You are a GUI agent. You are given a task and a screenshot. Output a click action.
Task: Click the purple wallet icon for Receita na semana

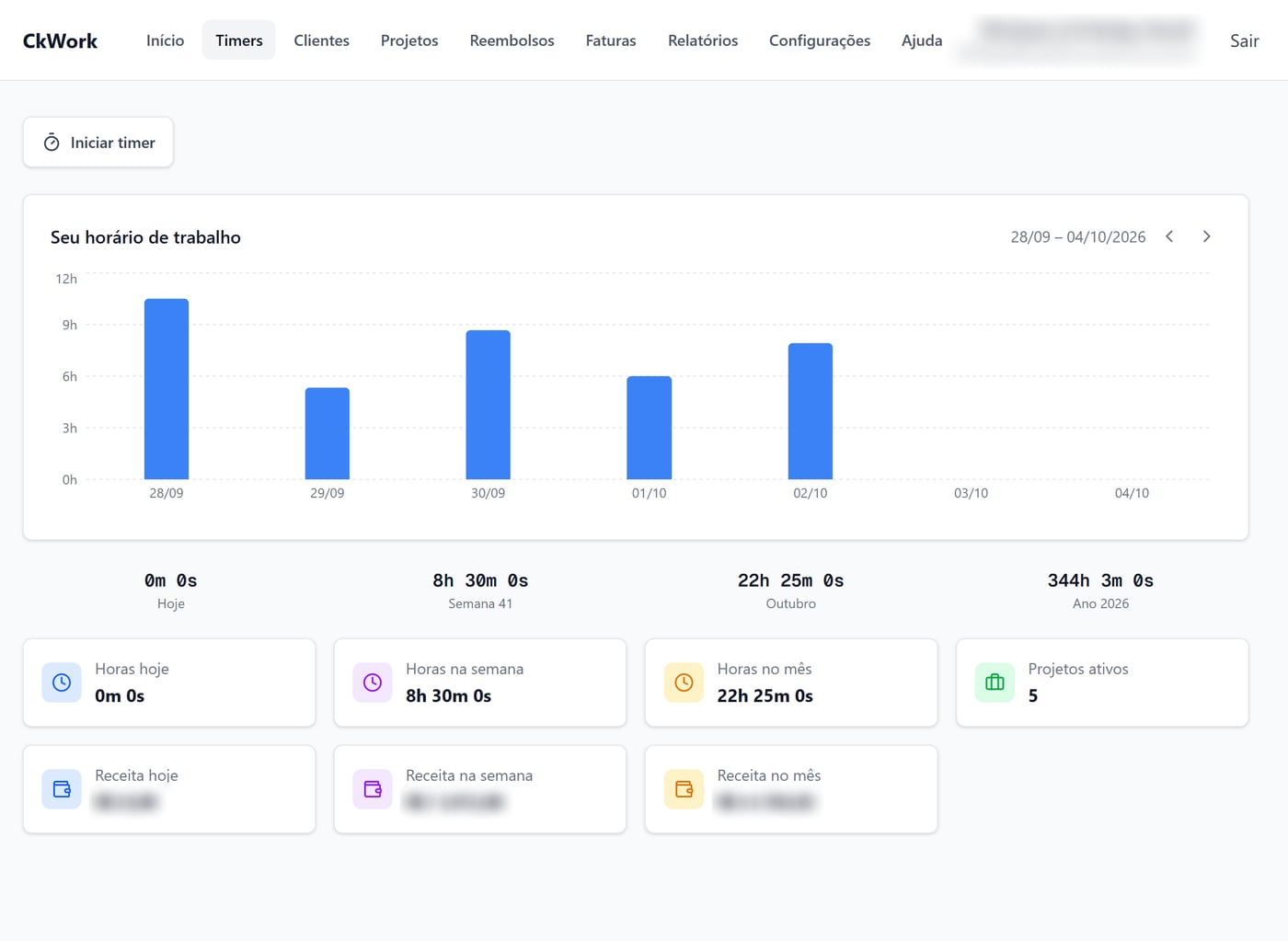[x=373, y=789]
